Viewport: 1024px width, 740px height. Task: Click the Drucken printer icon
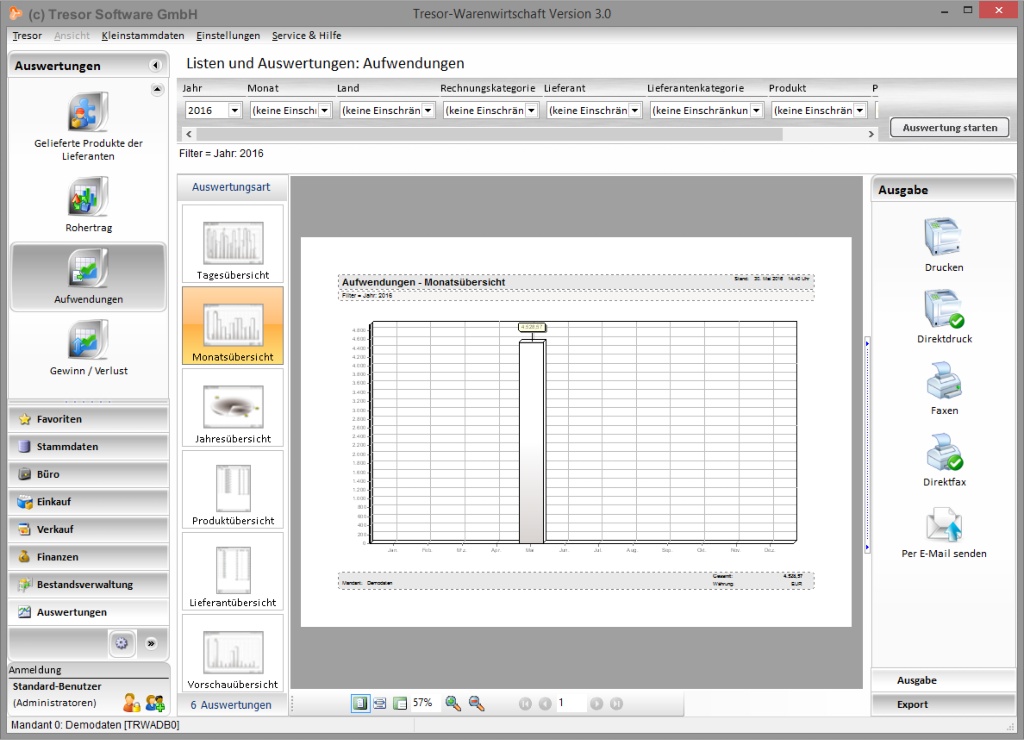tap(943, 236)
